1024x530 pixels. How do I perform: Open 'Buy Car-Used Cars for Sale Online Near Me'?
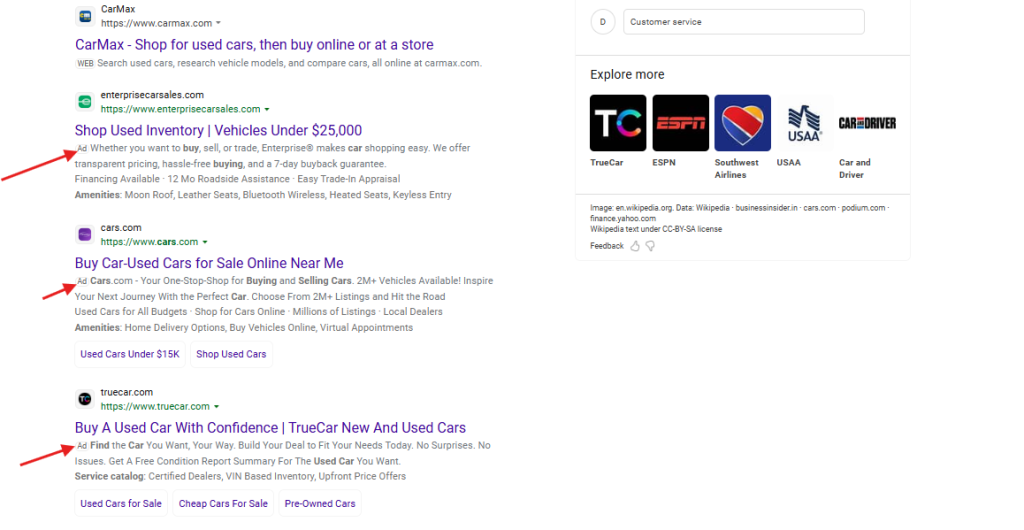coord(209,263)
